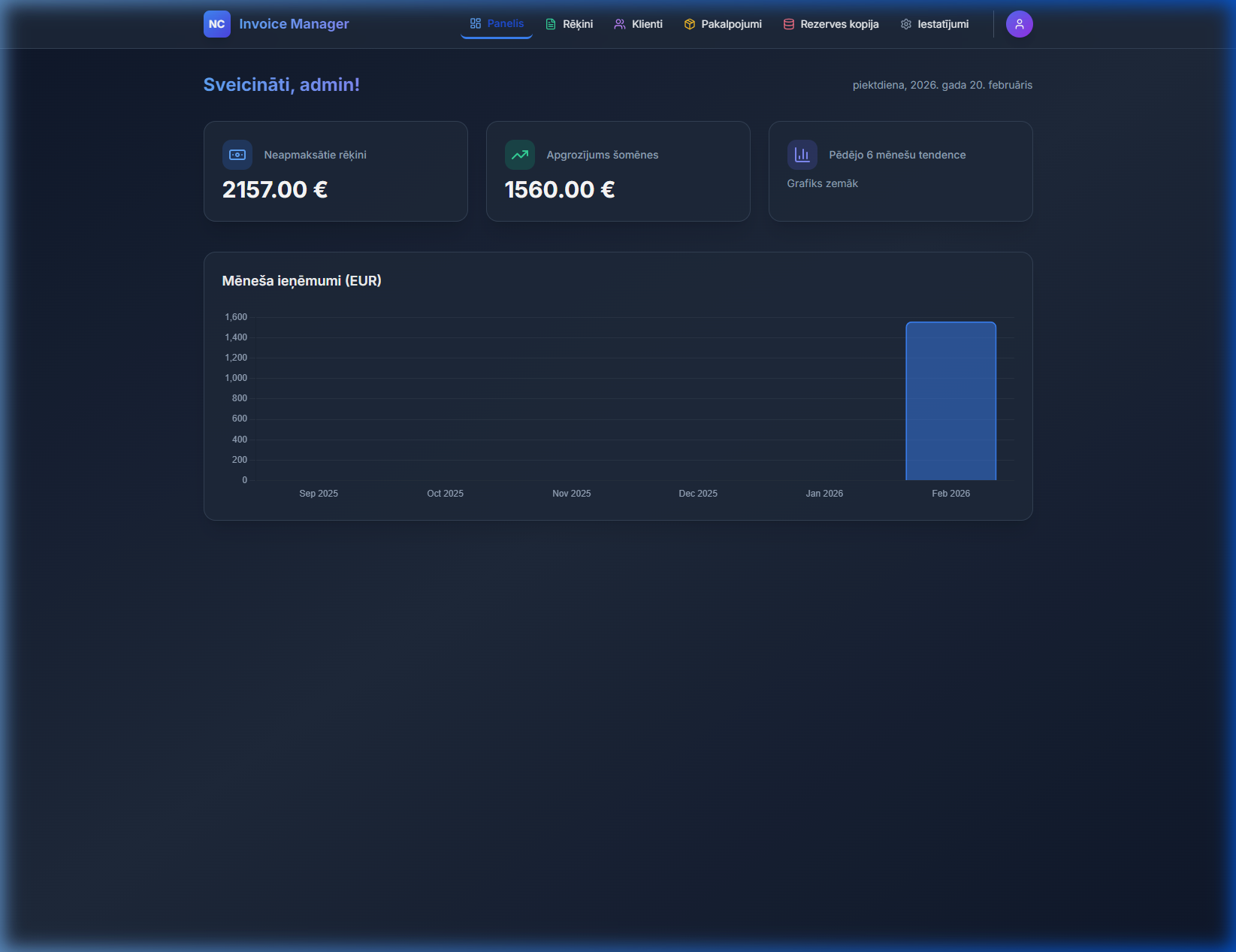Click the Panelis dashboard grid icon

(x=474, y=23)
